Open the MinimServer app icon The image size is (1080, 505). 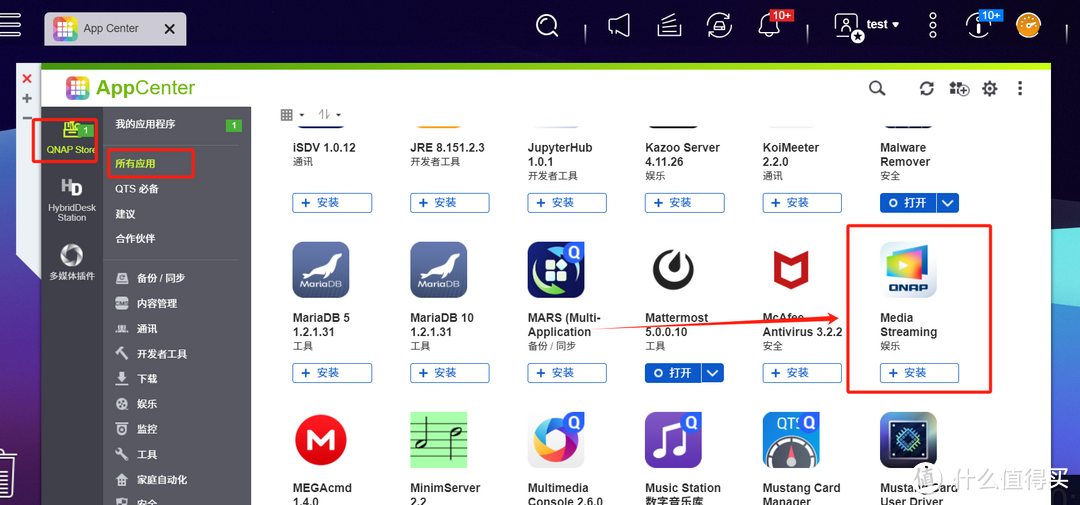(x=439, y=440)
